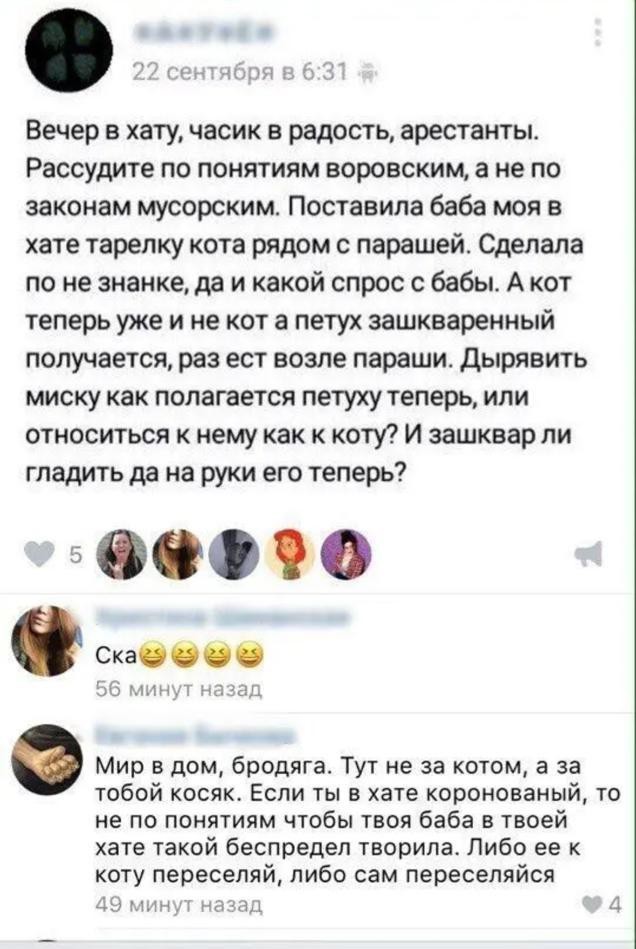Click the '56 минут назад' comment timestamp

(179, 689)
